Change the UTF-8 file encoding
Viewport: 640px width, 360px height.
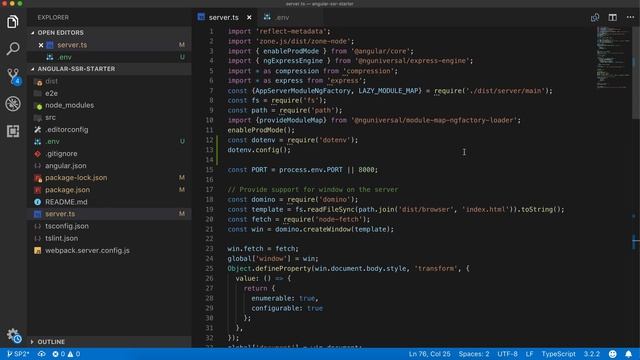(507, 354)
